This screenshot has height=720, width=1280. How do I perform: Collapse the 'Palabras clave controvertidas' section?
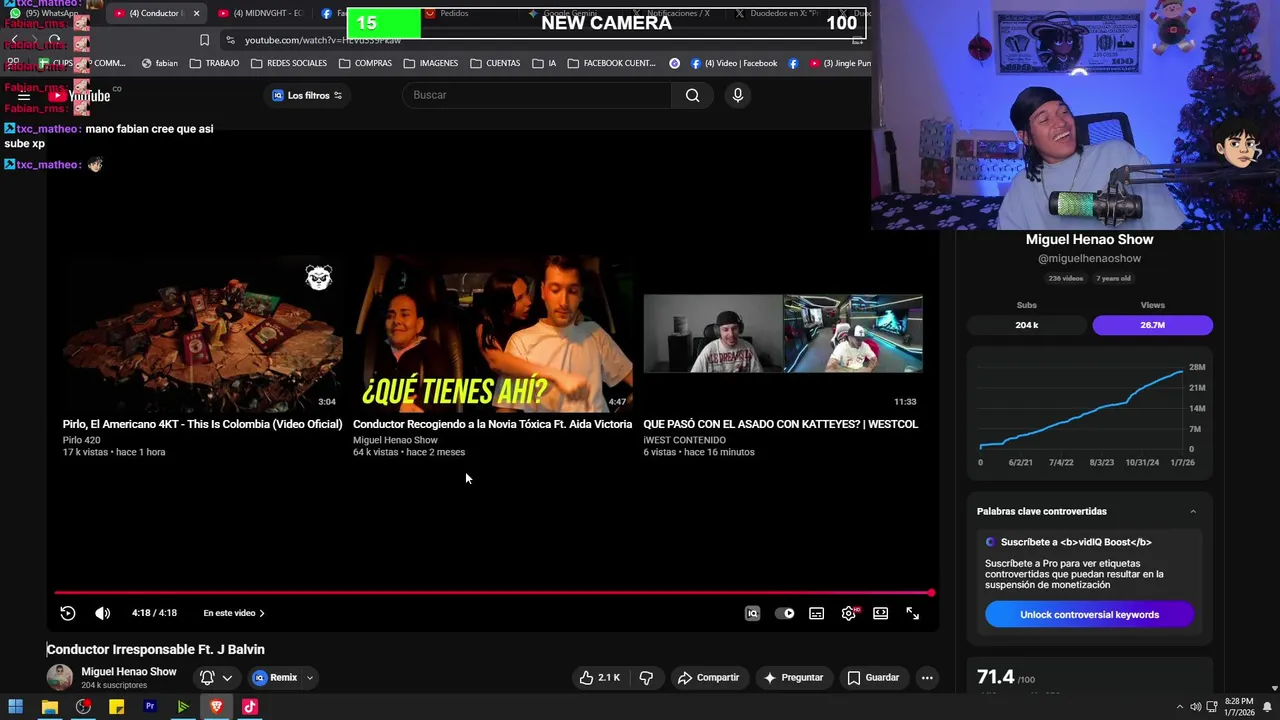pos(1193,511)
